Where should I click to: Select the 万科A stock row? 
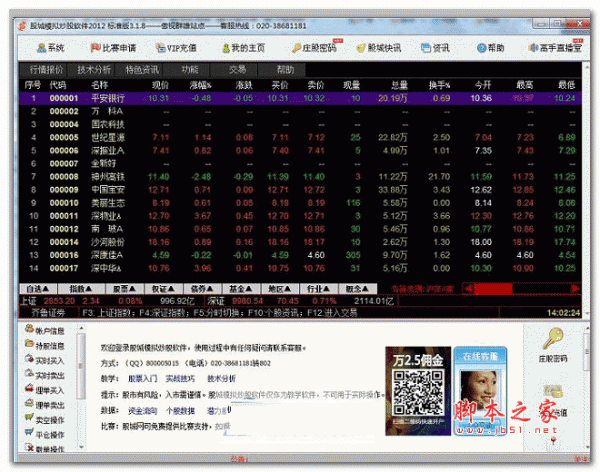[300, 111]
